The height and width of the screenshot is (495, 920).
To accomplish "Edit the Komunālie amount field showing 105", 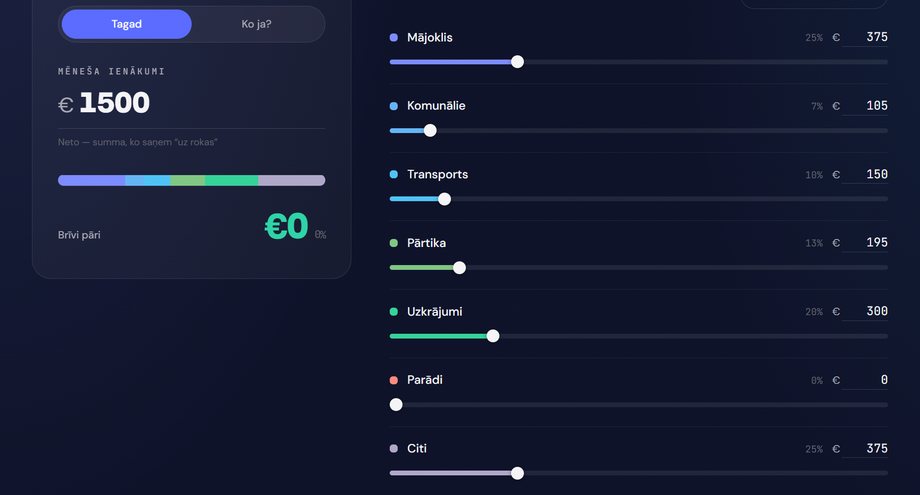I will [865, 106].
